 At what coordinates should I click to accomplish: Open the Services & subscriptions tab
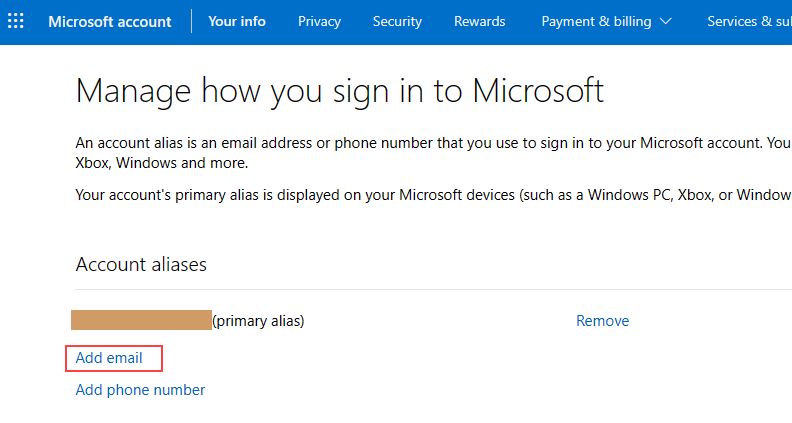click(x=748, y=21)
